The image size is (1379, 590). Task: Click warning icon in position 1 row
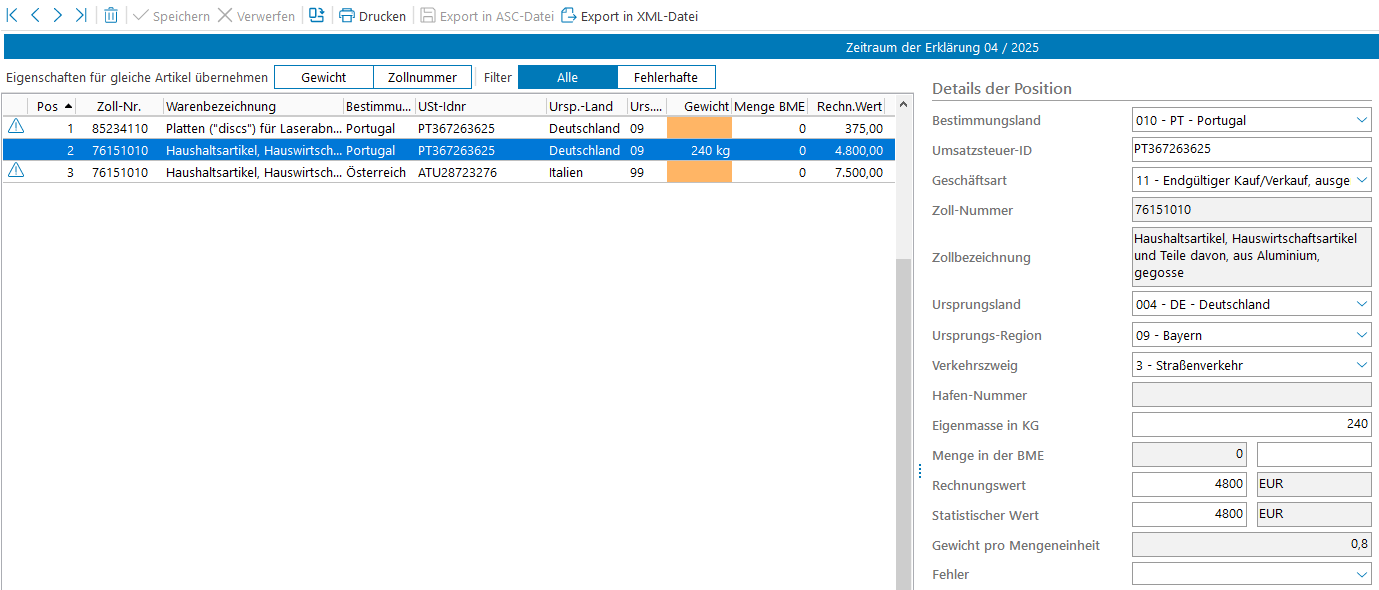pyautogui.click(x=16, y=127)
